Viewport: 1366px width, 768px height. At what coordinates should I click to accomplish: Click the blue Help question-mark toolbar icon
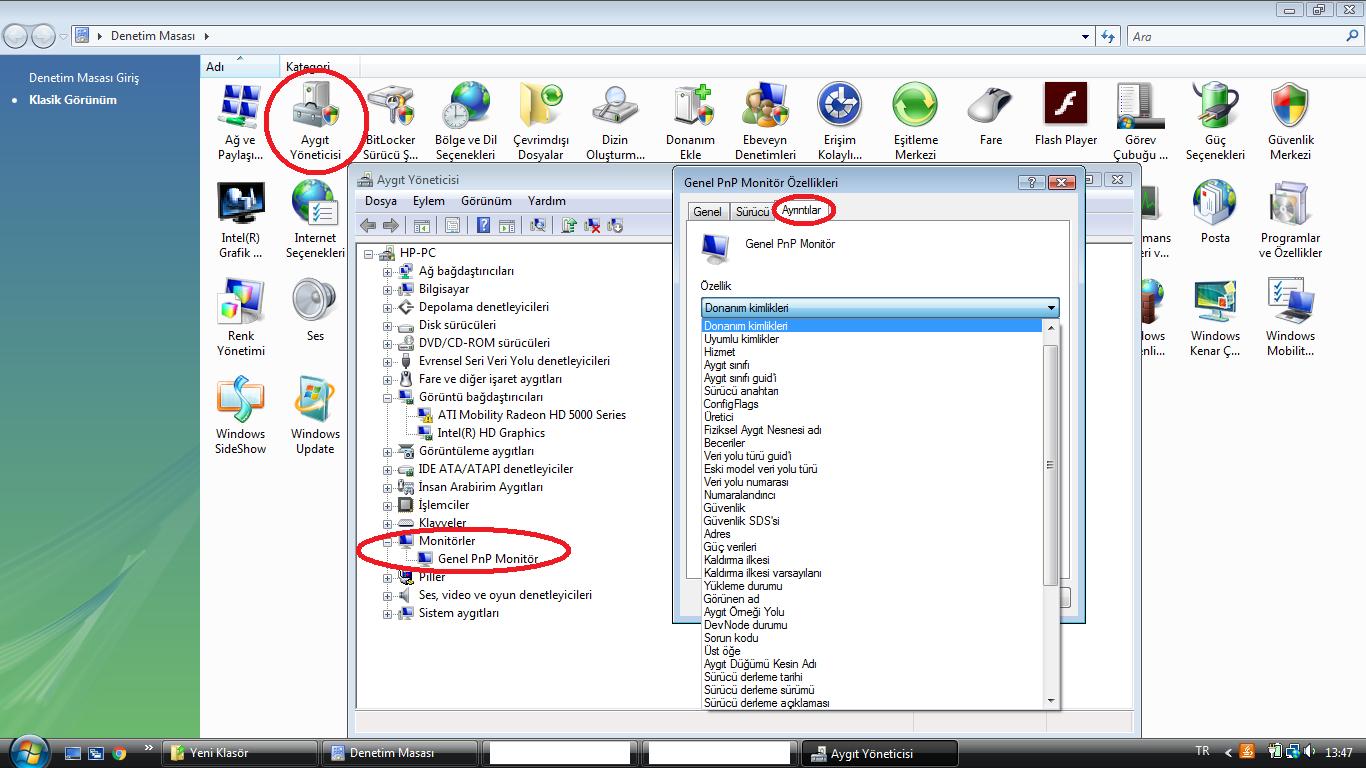point(484,226)
